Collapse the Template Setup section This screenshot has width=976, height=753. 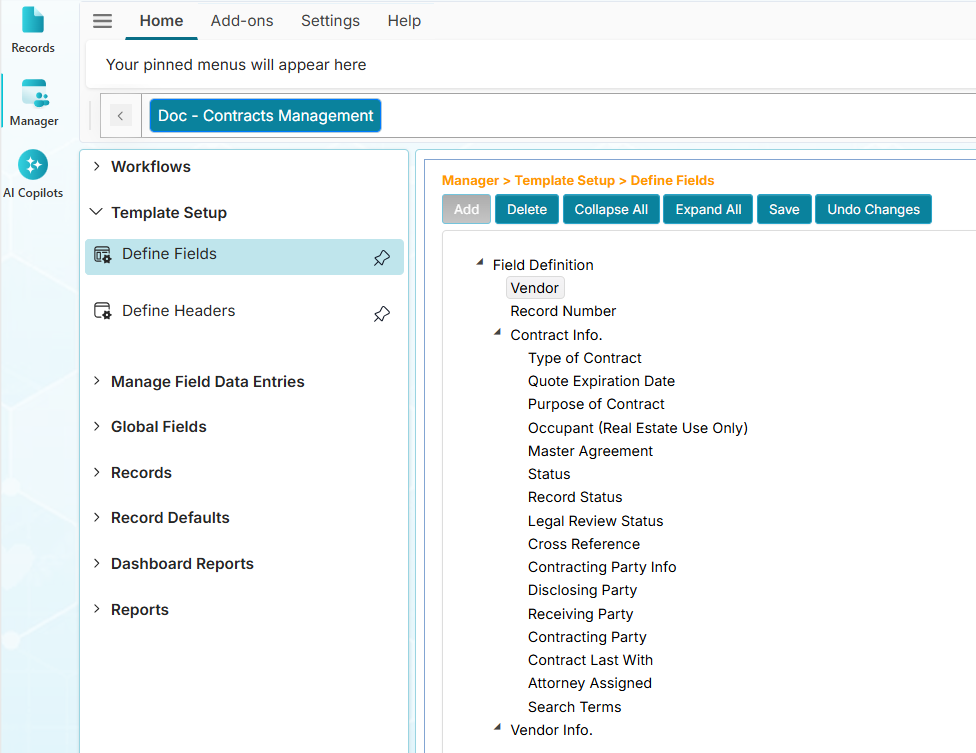[95, 212]
